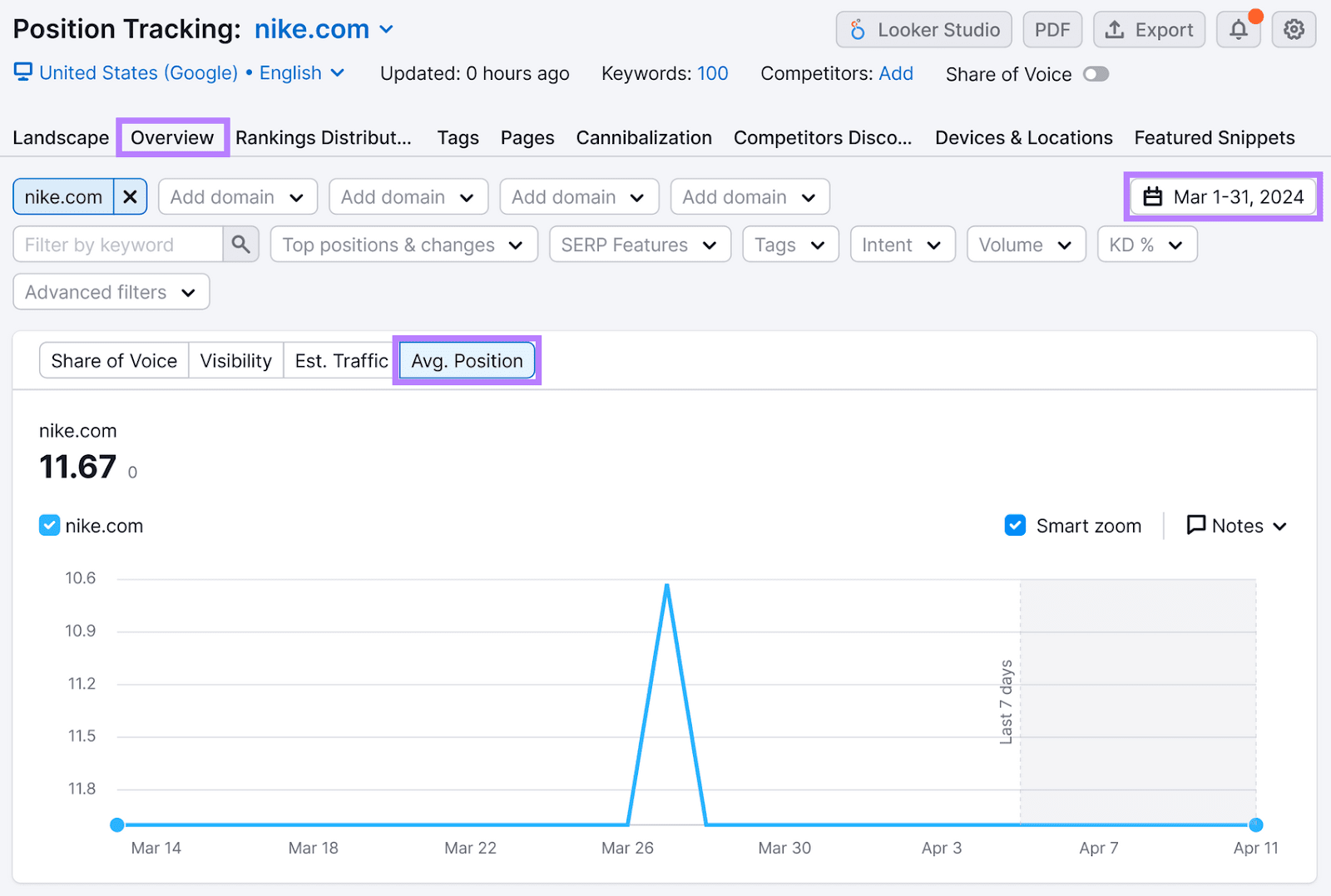The width and height of the screenshot is (1331, 896).
Task: Click the keyword search magnifier icon
Action: [x=241, y=245]
